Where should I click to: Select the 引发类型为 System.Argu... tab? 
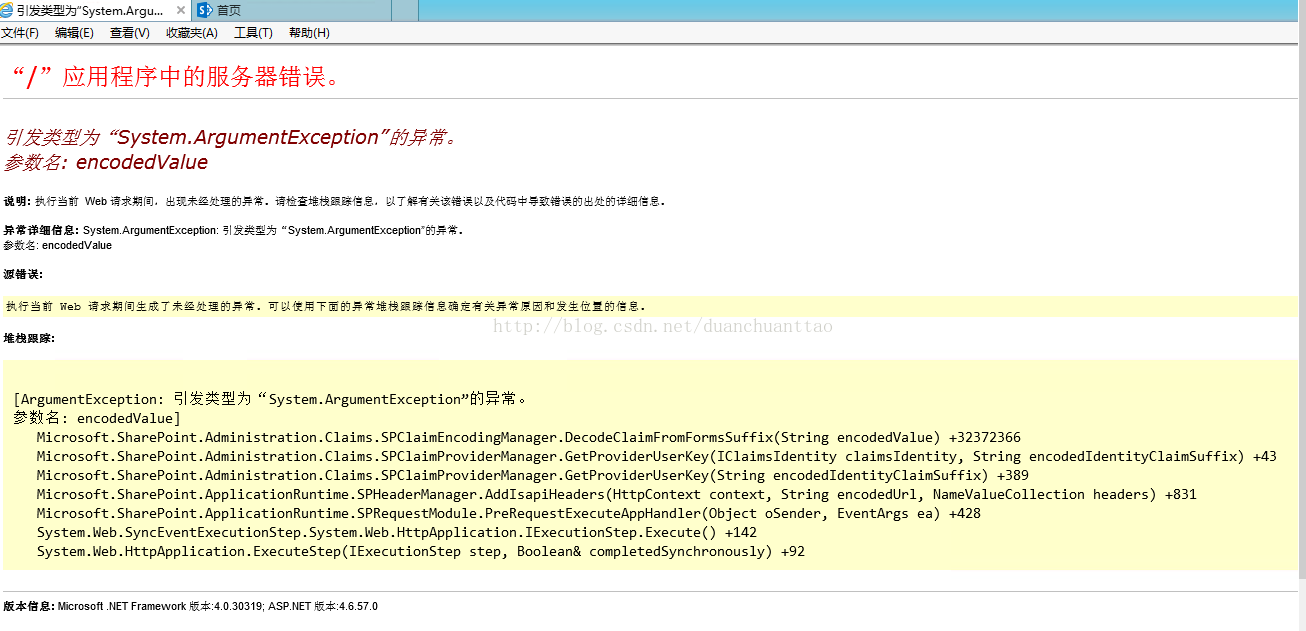[x=95, y=10]
